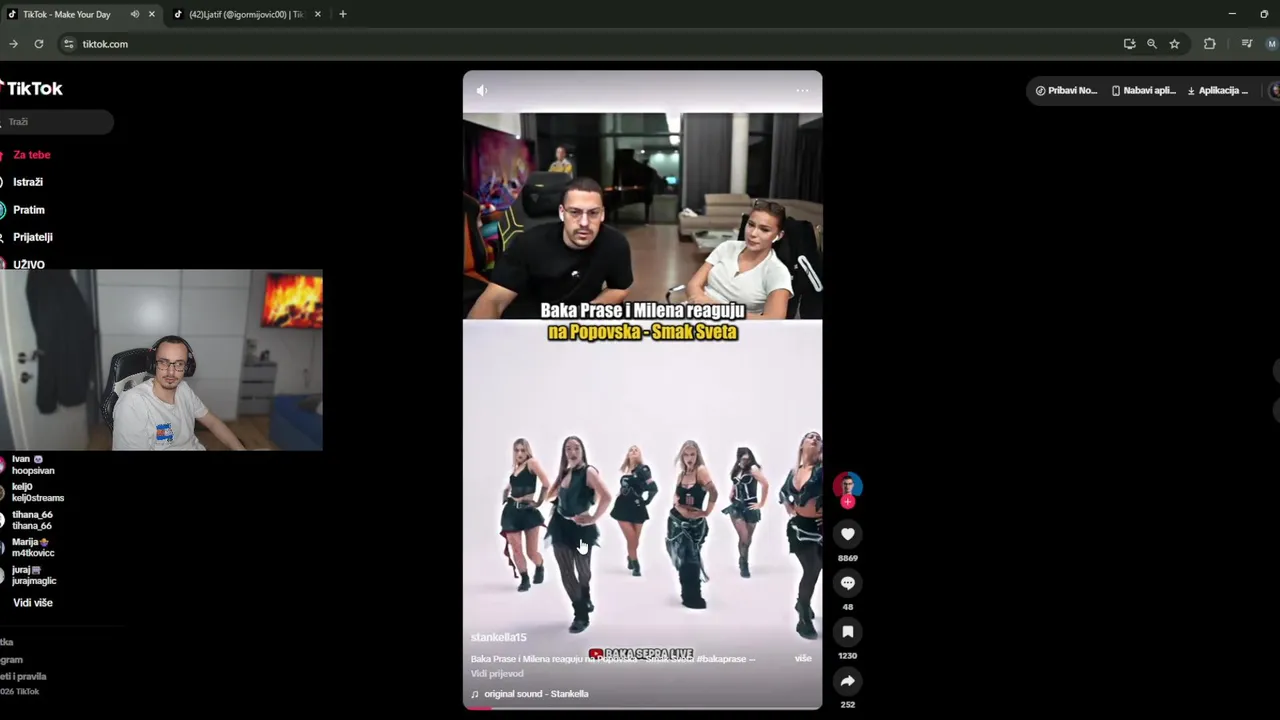Screen dimensions: 1280x720
Task: Open the media control icon in Chrome toolbar
Action: (1246, 44)
